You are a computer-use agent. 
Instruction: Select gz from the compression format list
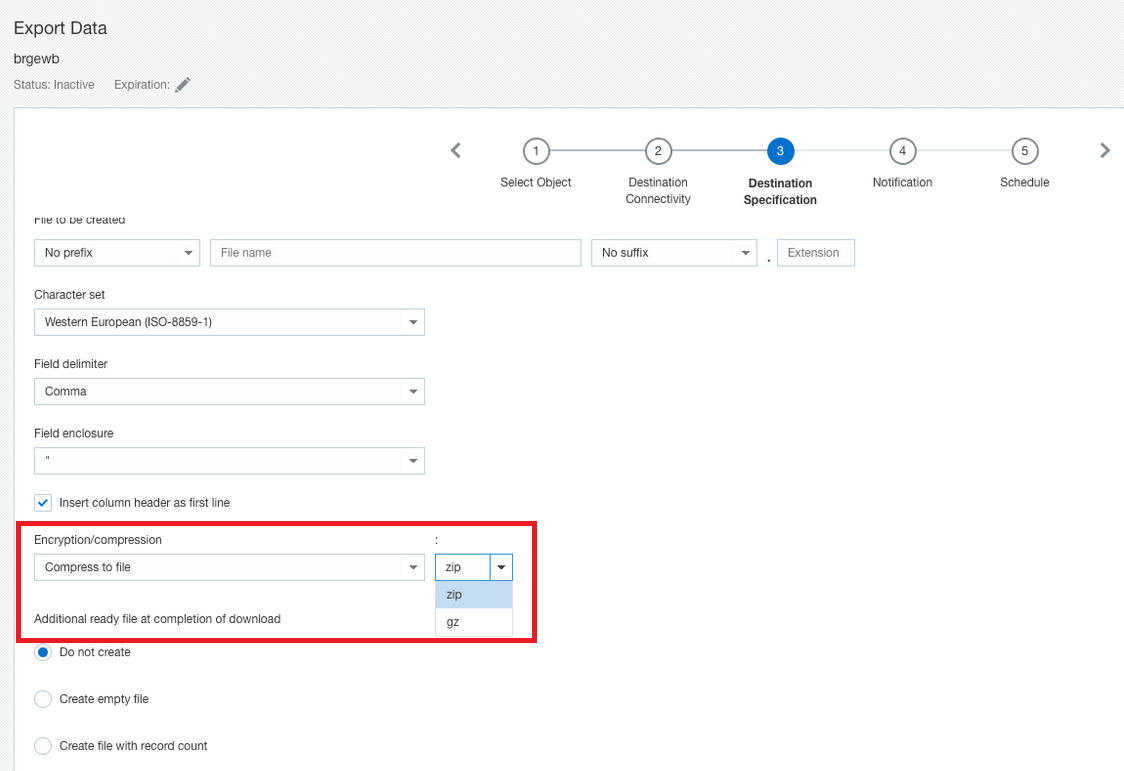454,622
